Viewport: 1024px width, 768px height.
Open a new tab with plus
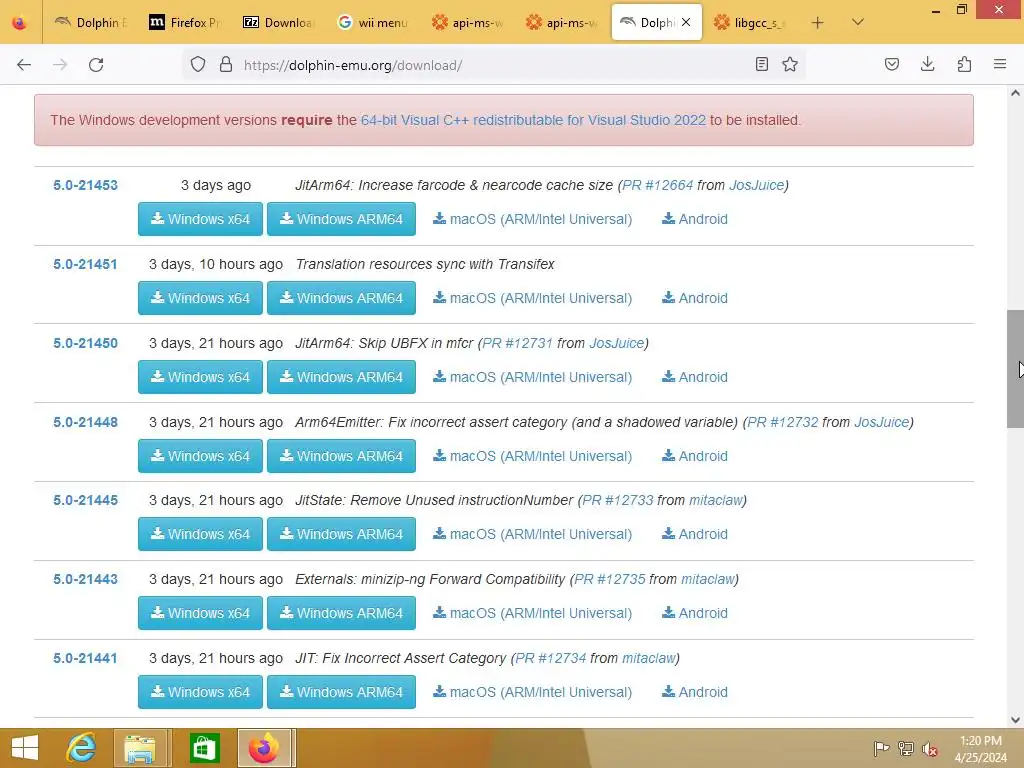[818, 23]
